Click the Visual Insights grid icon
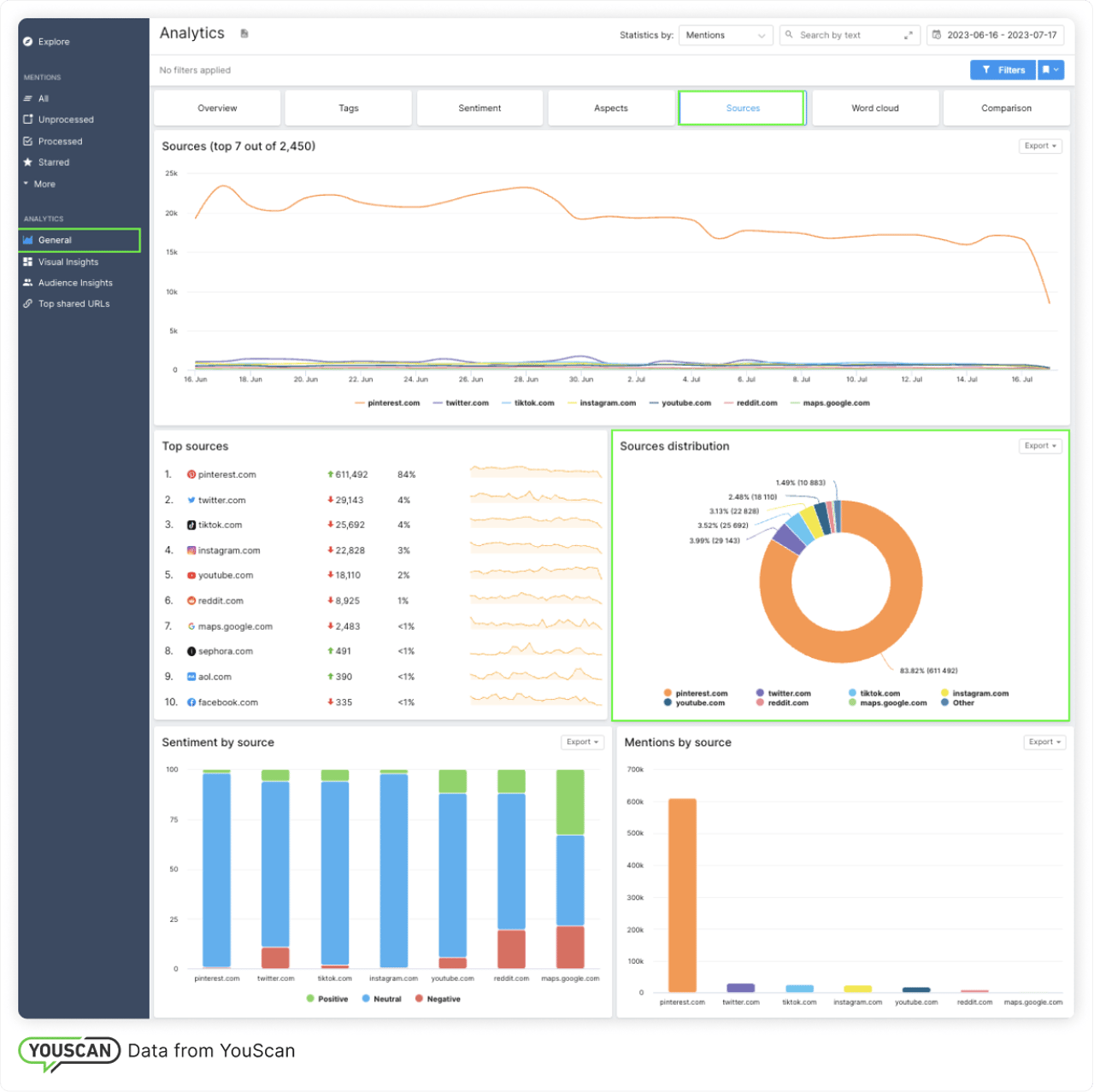This screenshot has height=1092, width=1094. [x=28, y=262]
